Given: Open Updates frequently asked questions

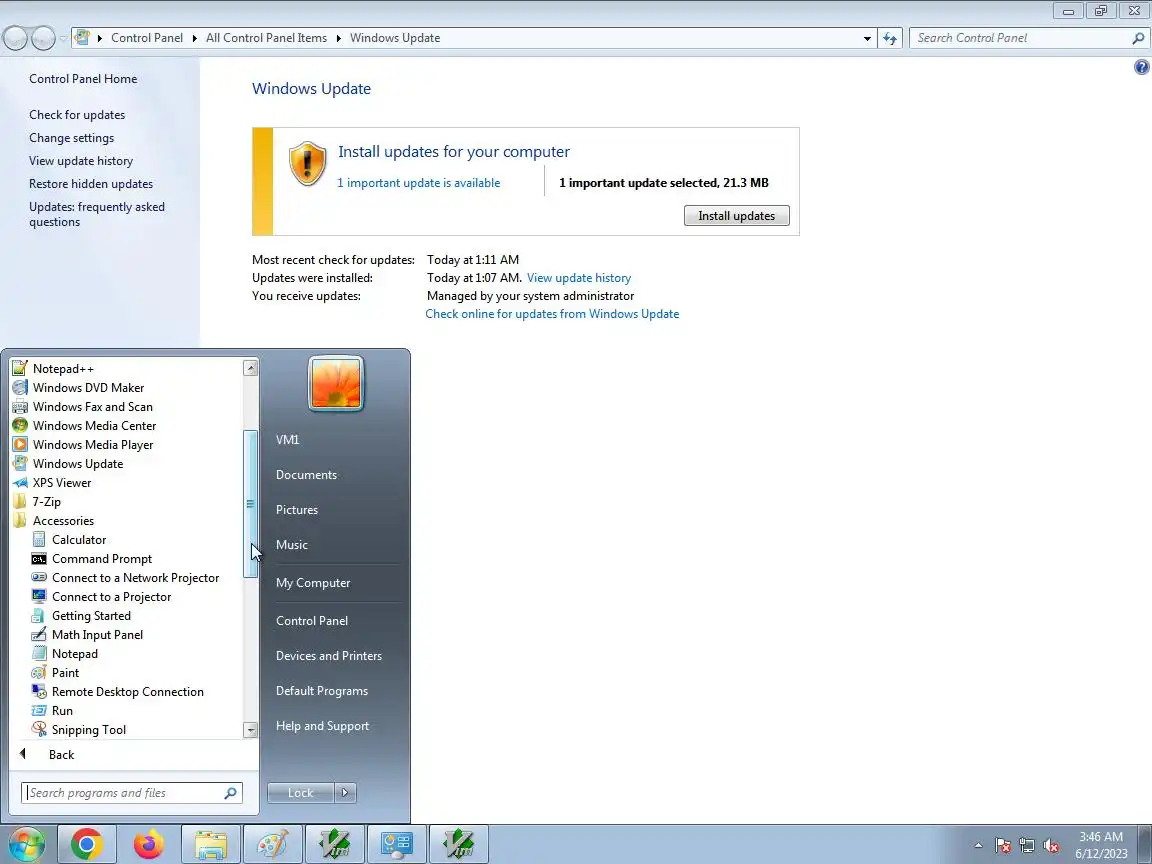Looking at the screenshot, I should pyautogui.click(x=97, y=215).
